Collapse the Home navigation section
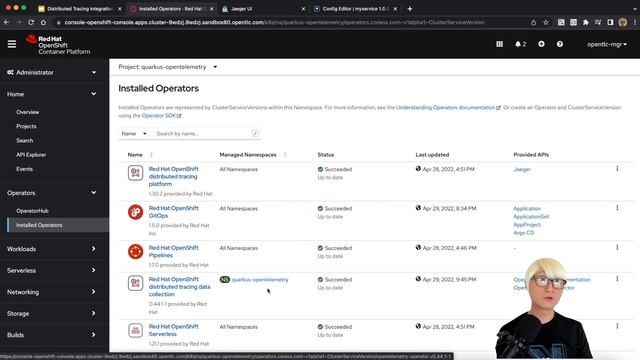The image size is (640, 360). click(x=52, y=94)
